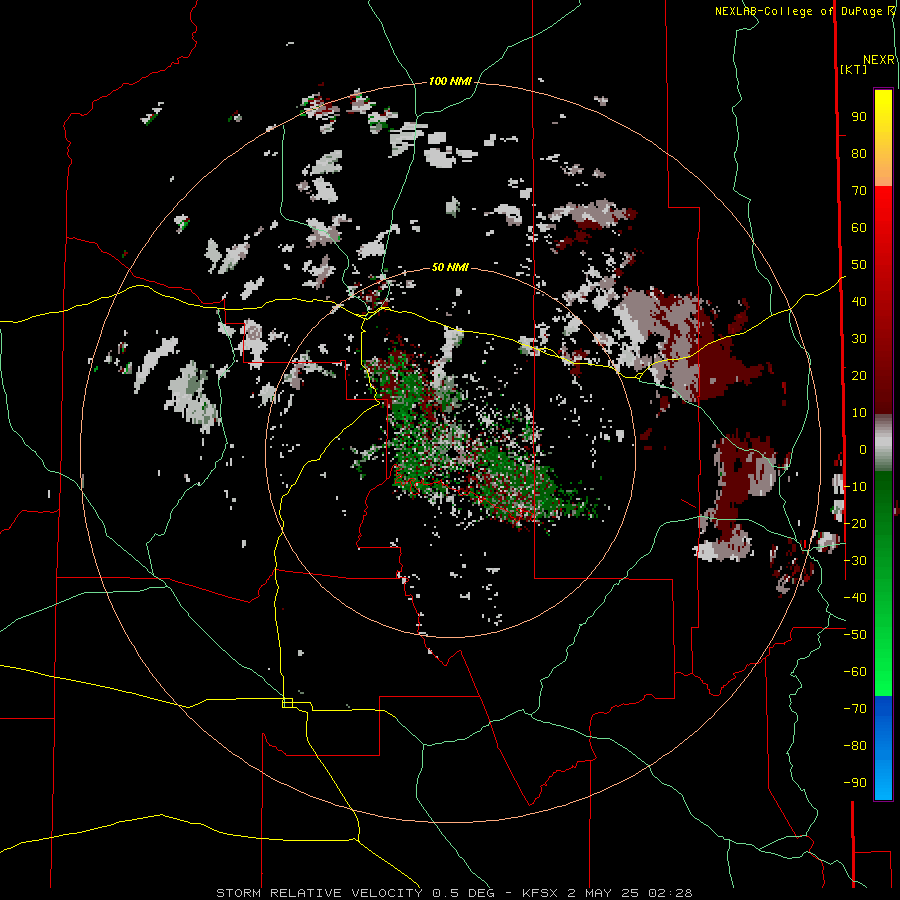
Task: Click the "50 NMI" range ring label
Action: [x=450, y=267]
